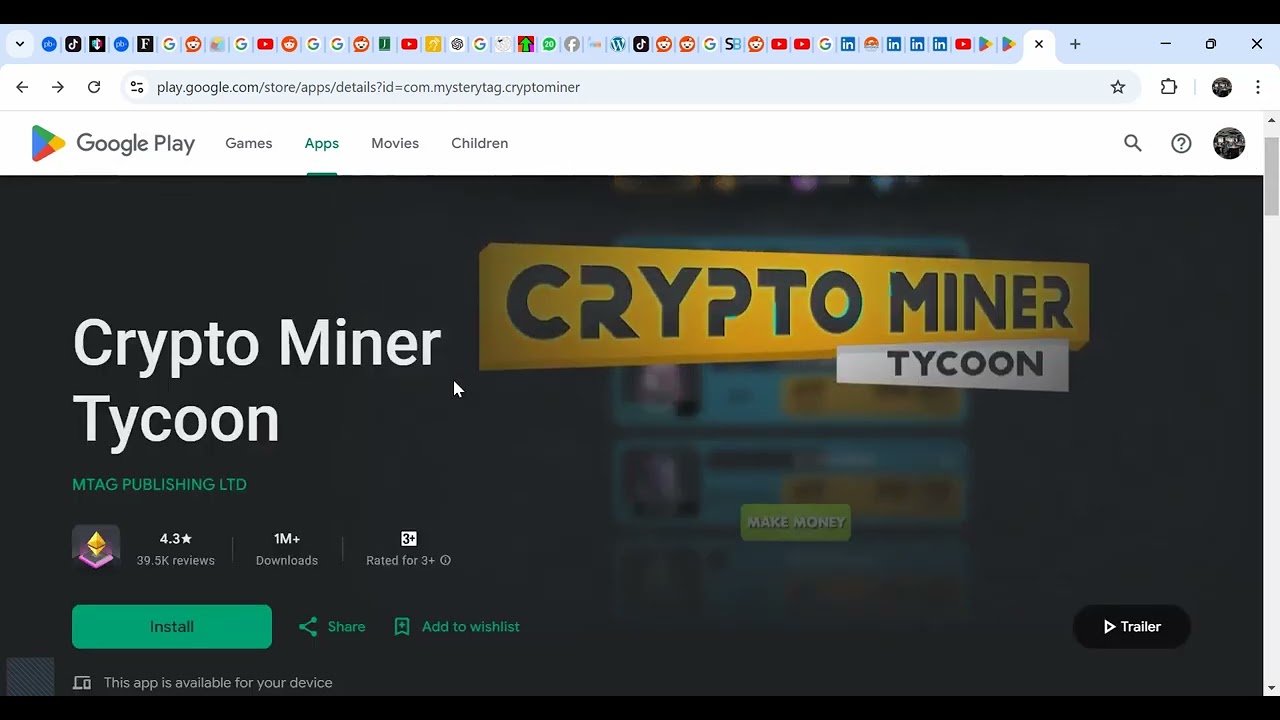Install the Crypto Miner Tycoon app
1280x720 pixels.
coord(172,627)
